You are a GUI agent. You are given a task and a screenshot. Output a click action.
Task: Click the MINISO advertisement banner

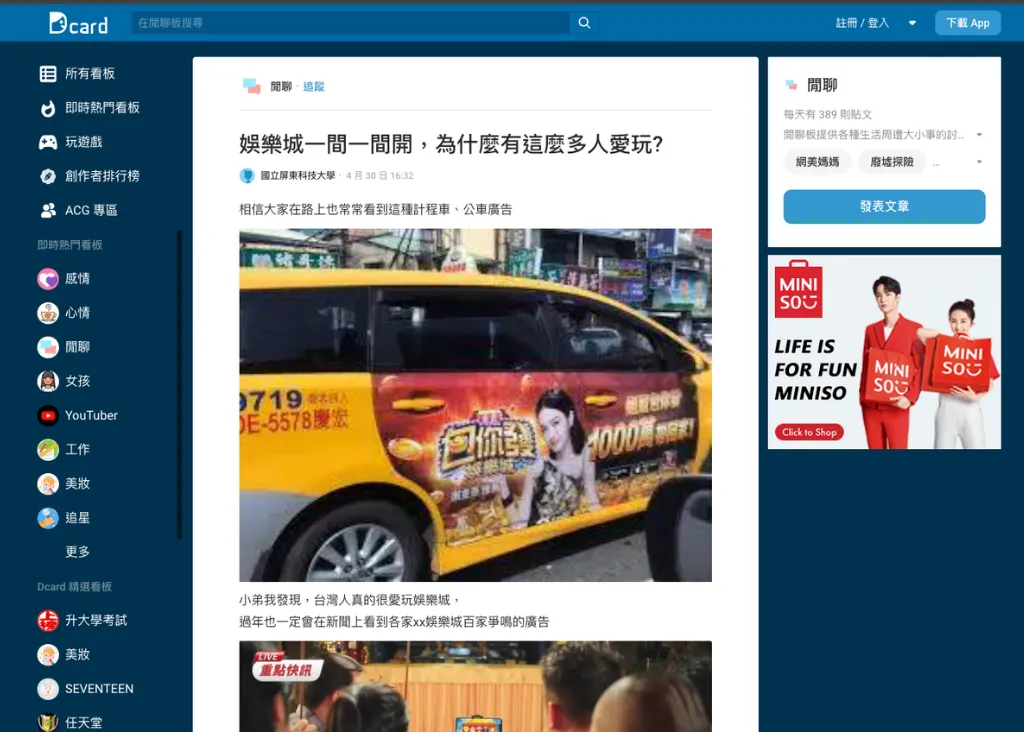tap(884, 352)
